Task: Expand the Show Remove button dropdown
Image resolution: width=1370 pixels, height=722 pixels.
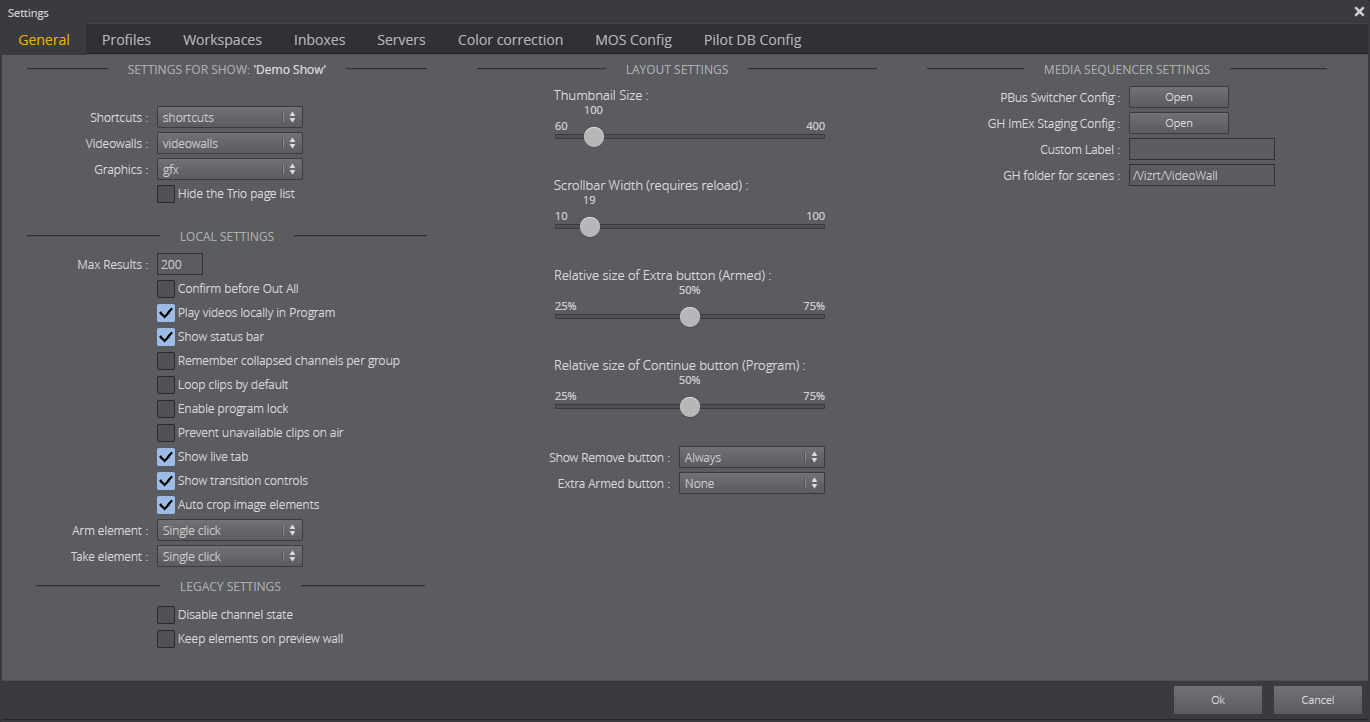Action: (752, 457)
